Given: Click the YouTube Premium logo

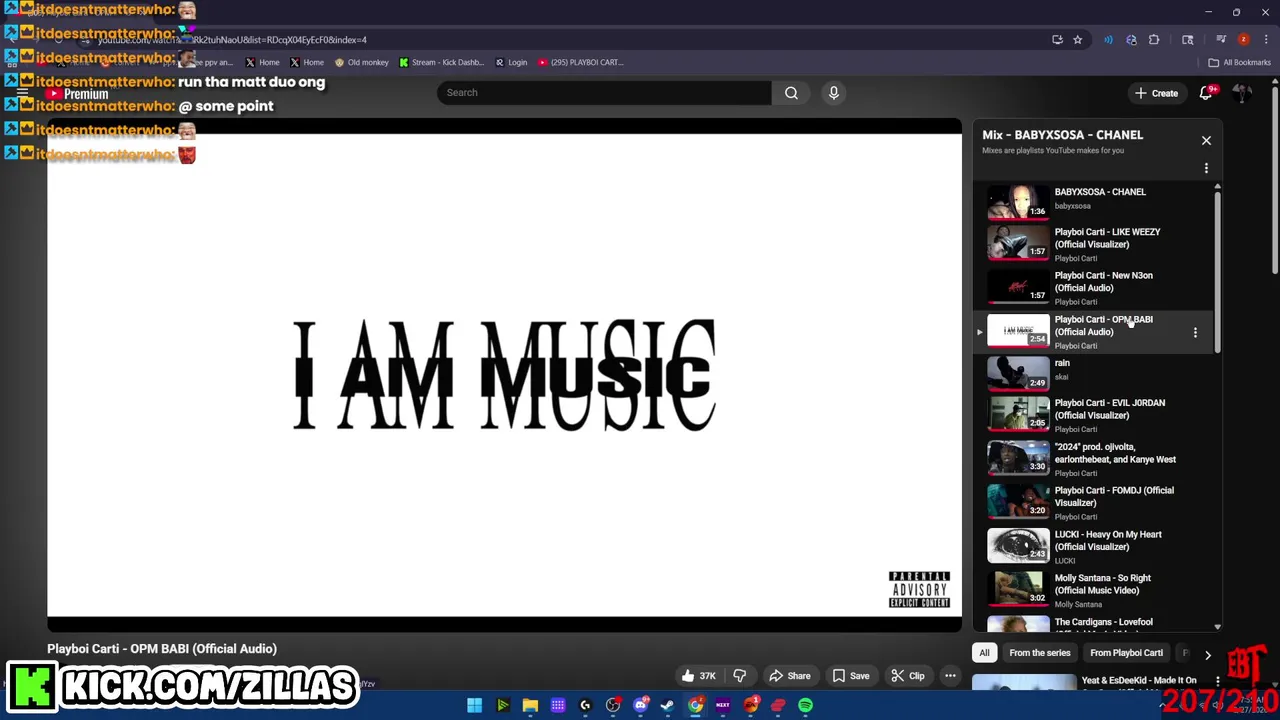Looking at the screenshot, I should [77, 94].
